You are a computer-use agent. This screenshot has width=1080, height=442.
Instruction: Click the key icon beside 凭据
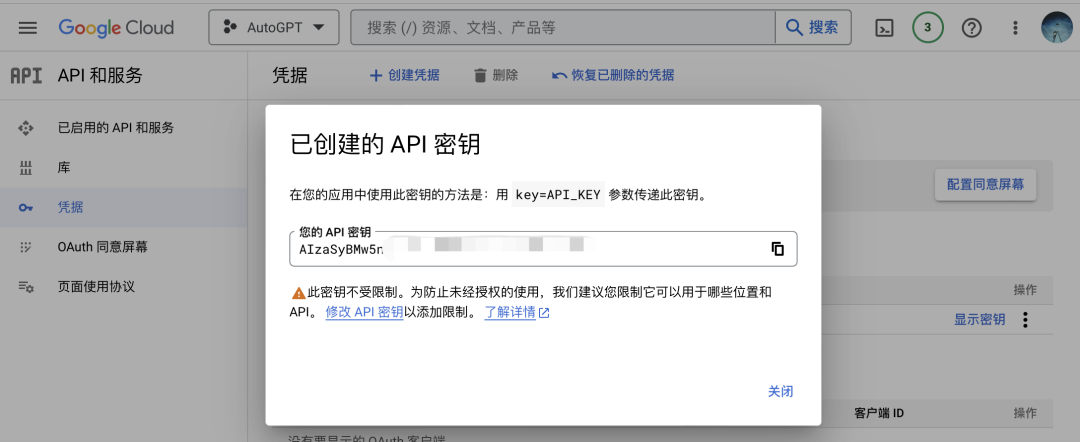pyautogui.click(x=26, y=208)
